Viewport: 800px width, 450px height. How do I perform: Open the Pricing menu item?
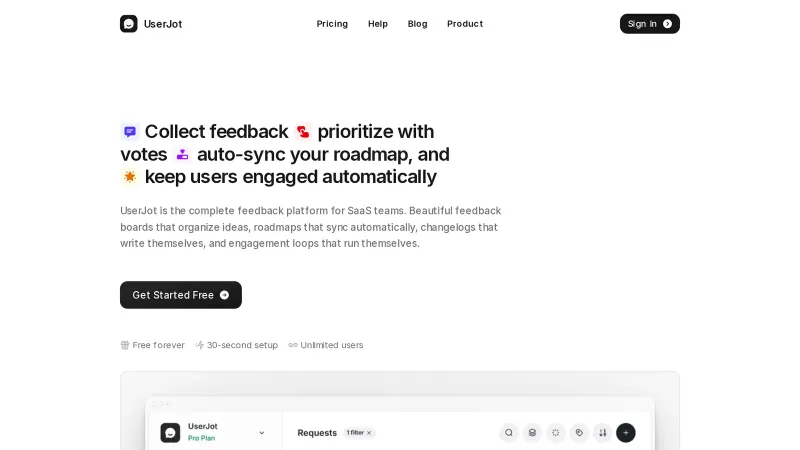(x=332, y=24)
